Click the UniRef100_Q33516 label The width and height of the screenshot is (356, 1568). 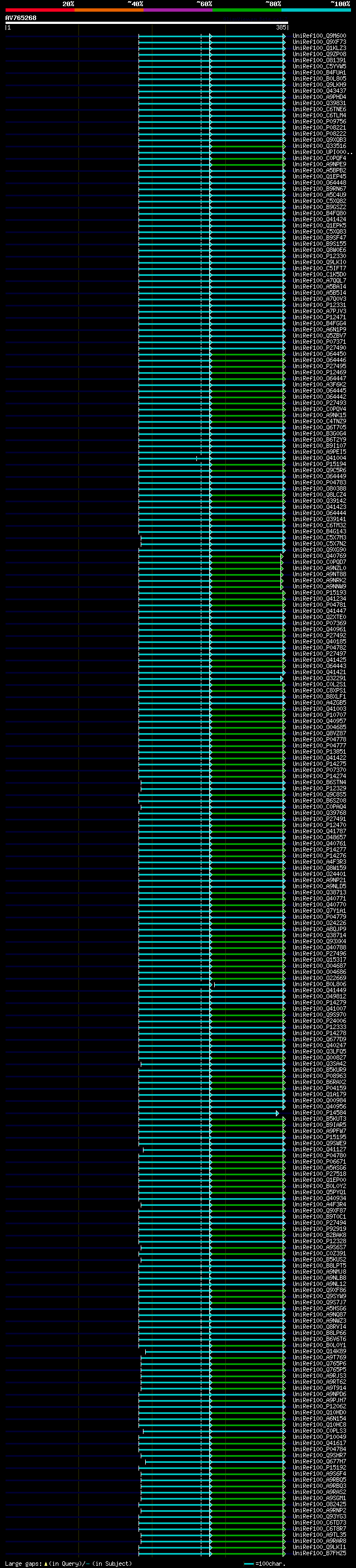click(x=319, y=146)
